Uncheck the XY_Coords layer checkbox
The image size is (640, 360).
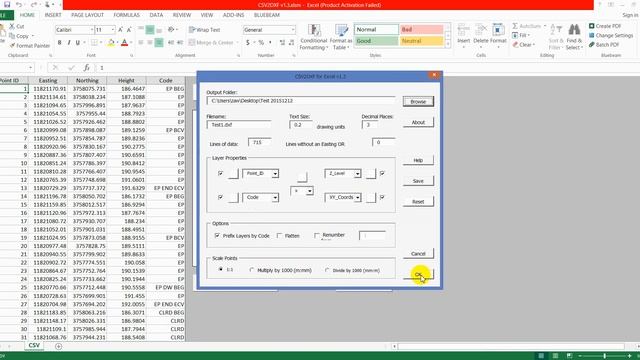click(x=382, y=198)
